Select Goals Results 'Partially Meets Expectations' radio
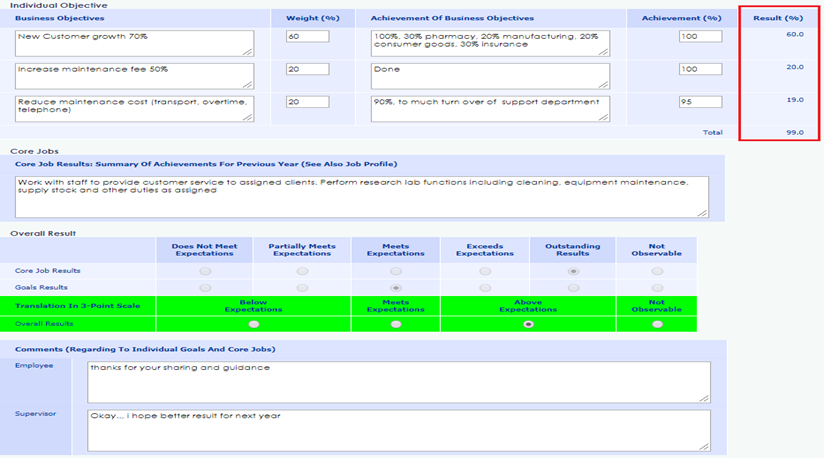This screenshot has height=458, width=824. click(x=302, y=288)
